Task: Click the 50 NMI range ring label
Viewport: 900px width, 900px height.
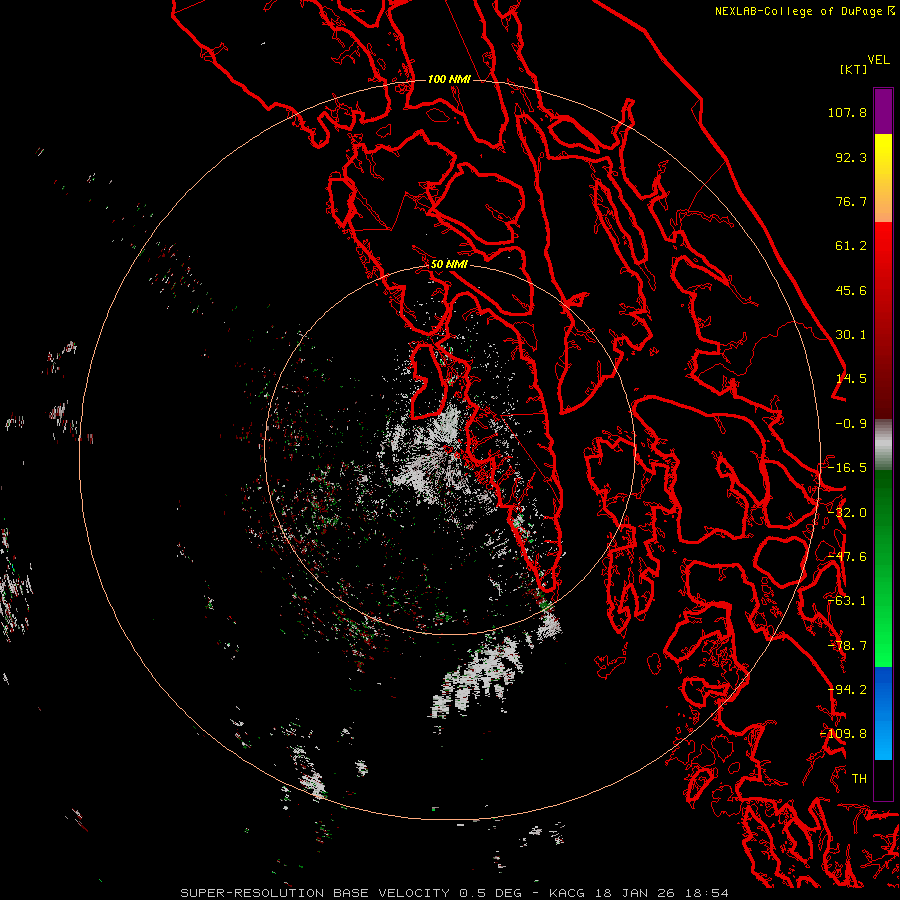Action: tap(449, 265)
